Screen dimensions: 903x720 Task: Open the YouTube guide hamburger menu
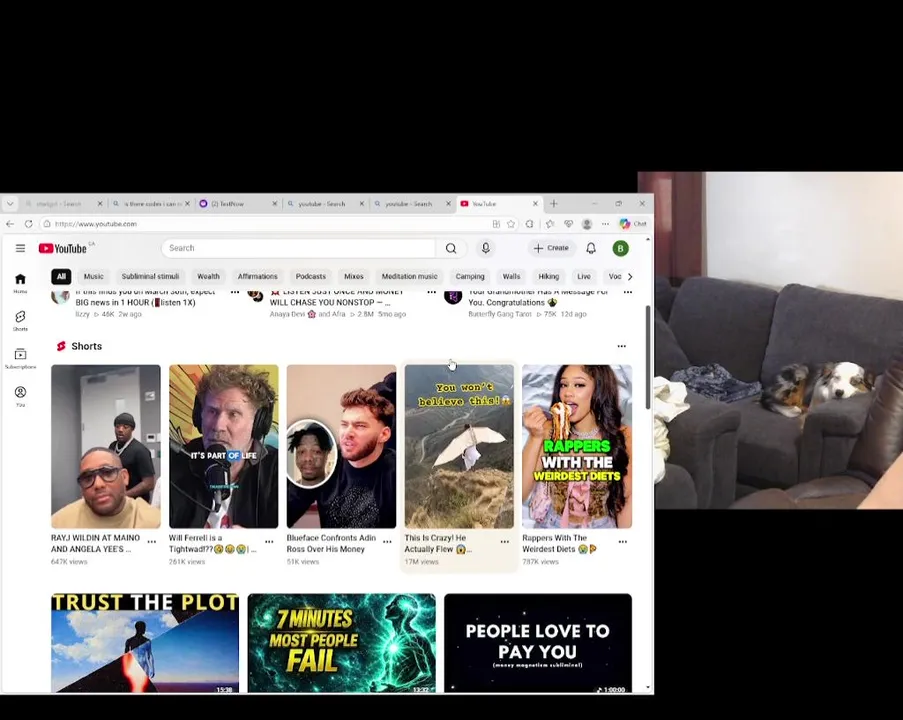(x=20, y=248)
